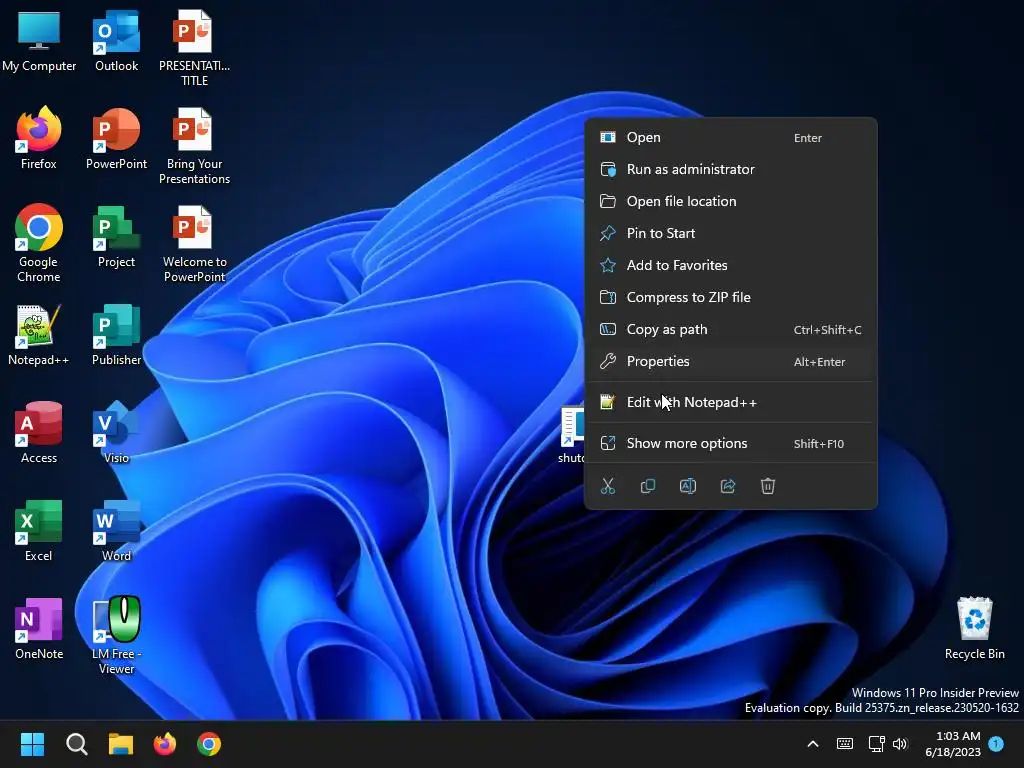This screenshot has width=1024, height=768.
Task: Select the LM Free Viewer shortcut
Action: pos(116,635)
